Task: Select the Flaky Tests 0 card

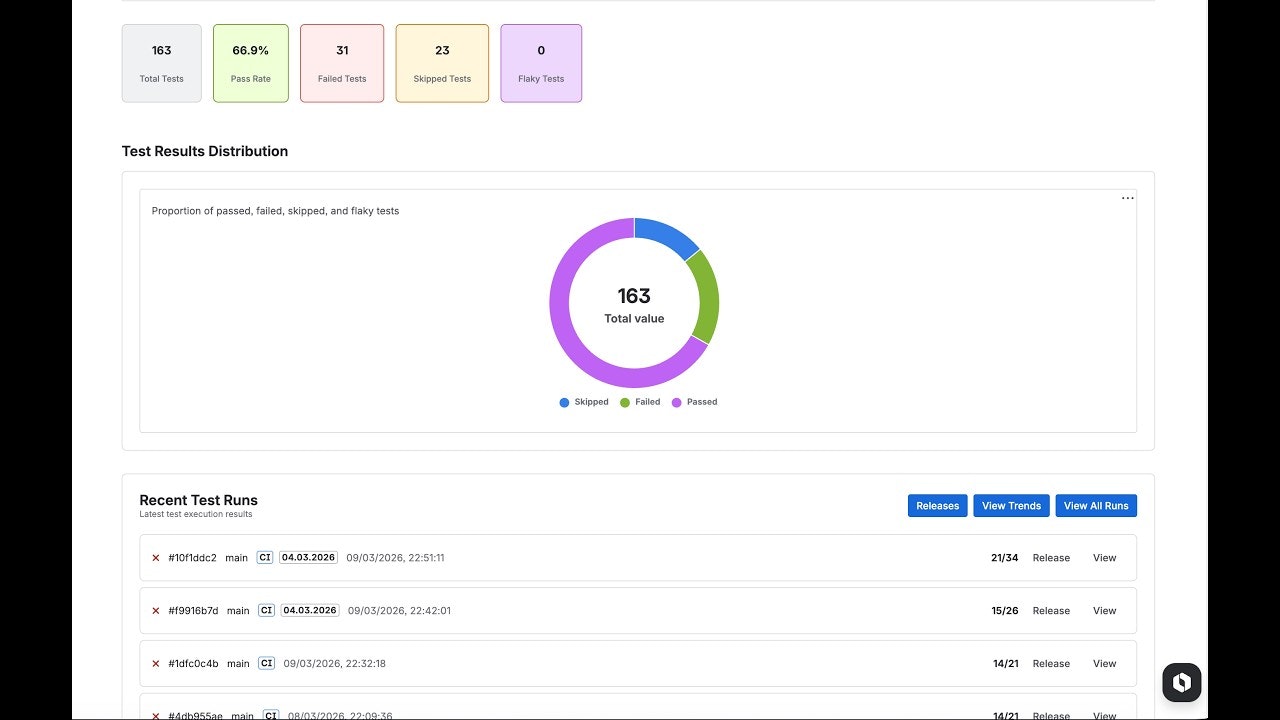Action: click(541, 63)
